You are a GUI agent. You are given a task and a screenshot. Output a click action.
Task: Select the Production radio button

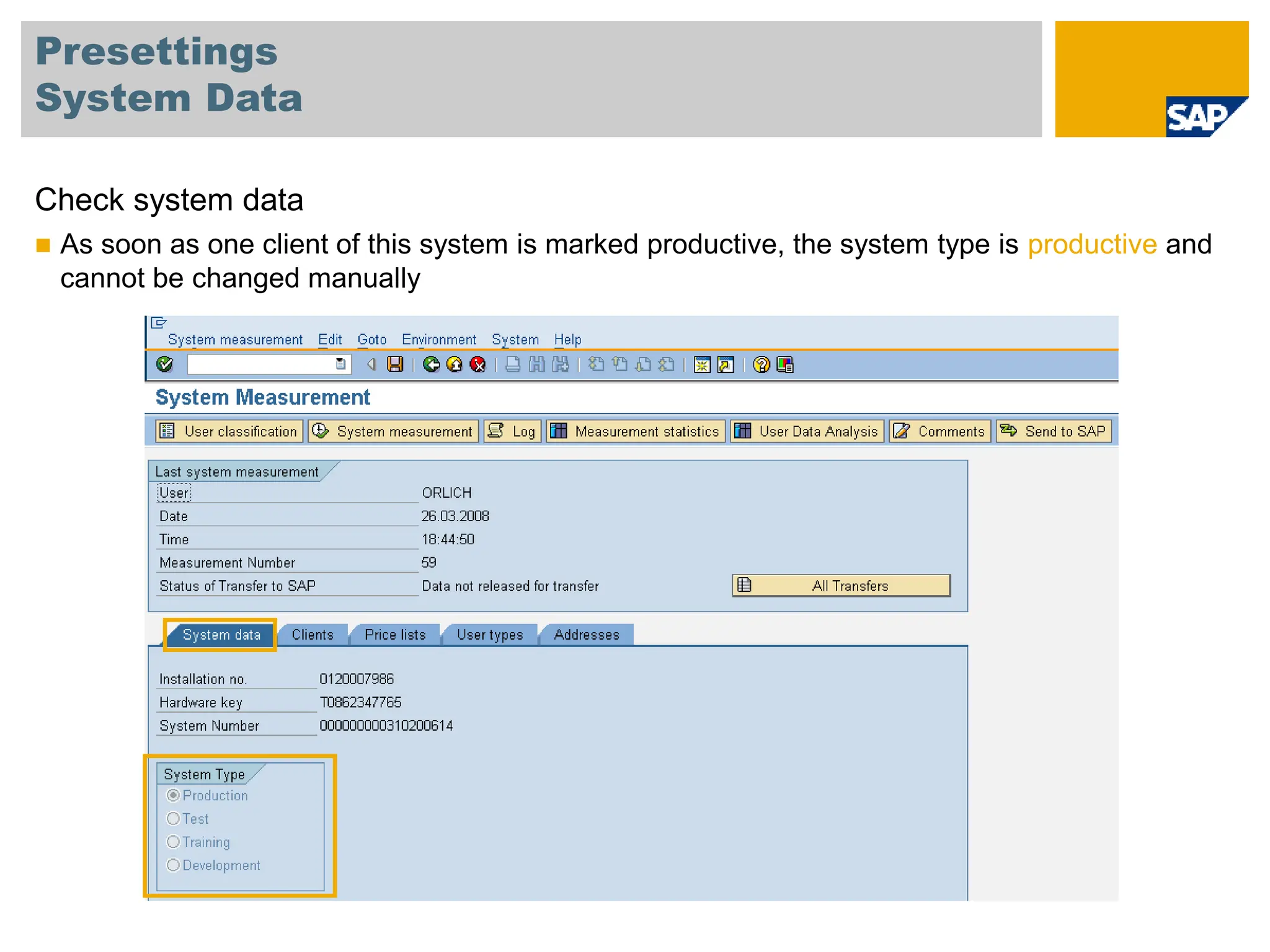[174, 795]
